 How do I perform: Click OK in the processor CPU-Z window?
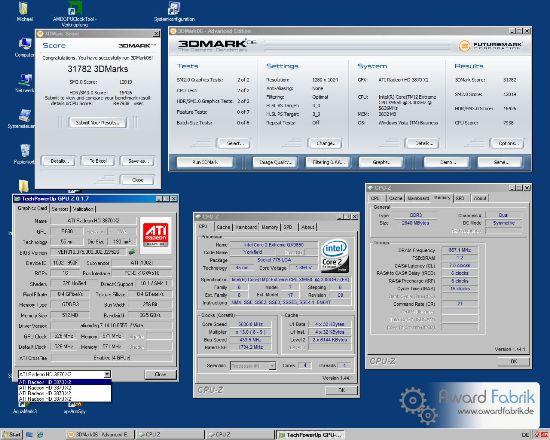point(342,390)
